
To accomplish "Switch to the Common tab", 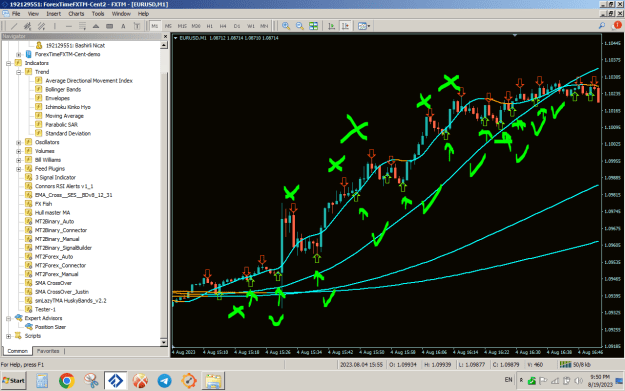I will click(x=18, y=351).
